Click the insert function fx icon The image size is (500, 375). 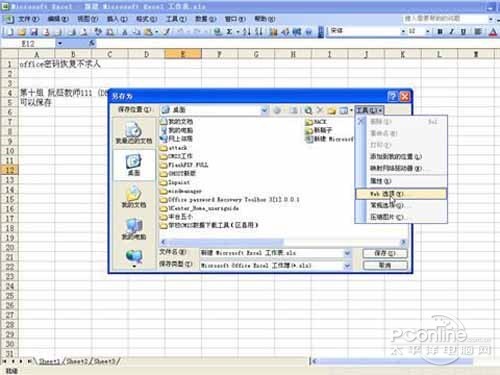(x=92, y=43)
